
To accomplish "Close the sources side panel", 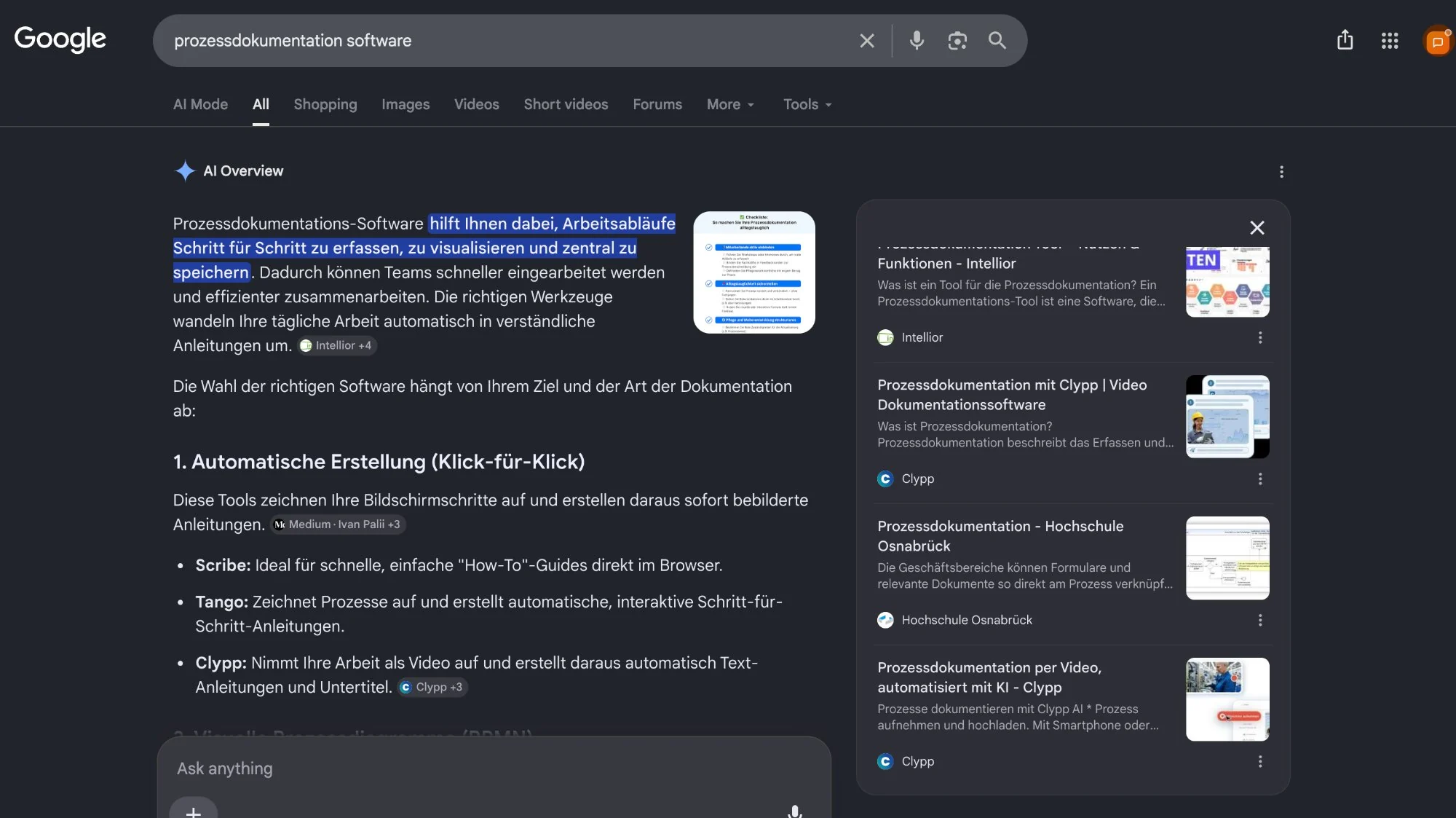I will click(1257, 228).
